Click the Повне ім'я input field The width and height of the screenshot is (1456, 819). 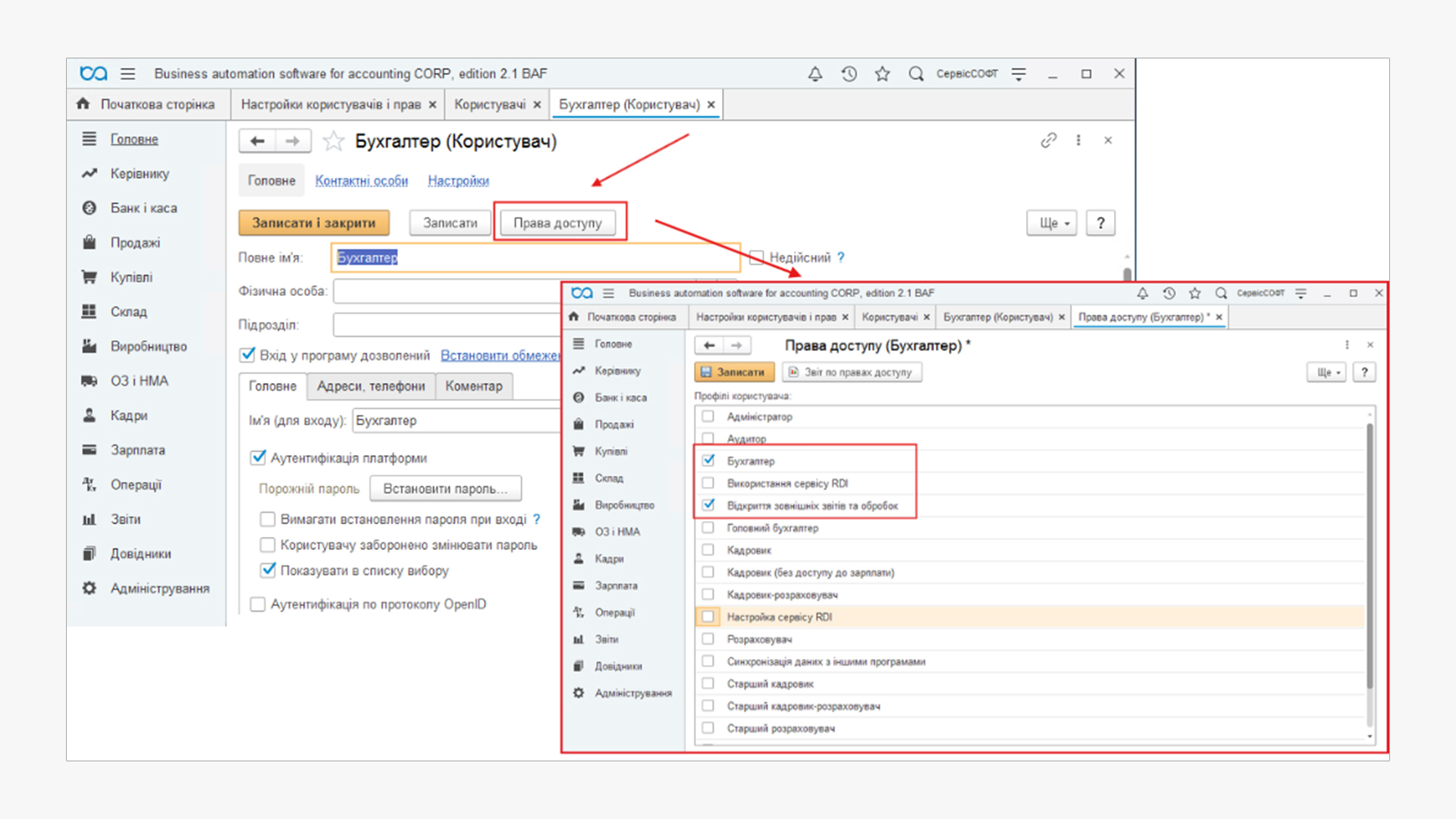pos(535,258)
